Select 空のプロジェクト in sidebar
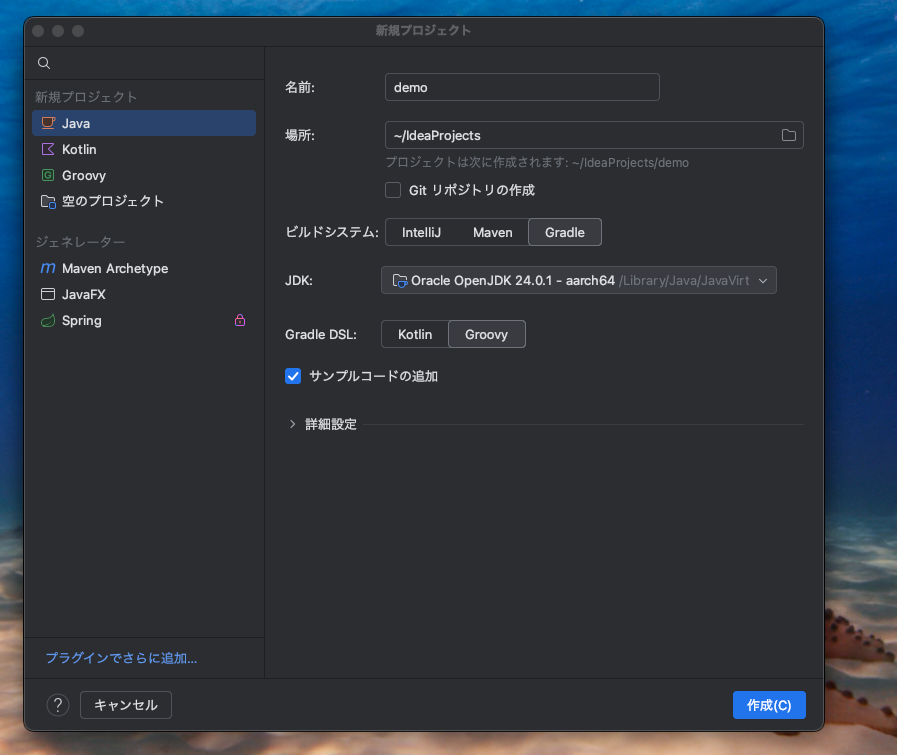 [x=144, y=201]
